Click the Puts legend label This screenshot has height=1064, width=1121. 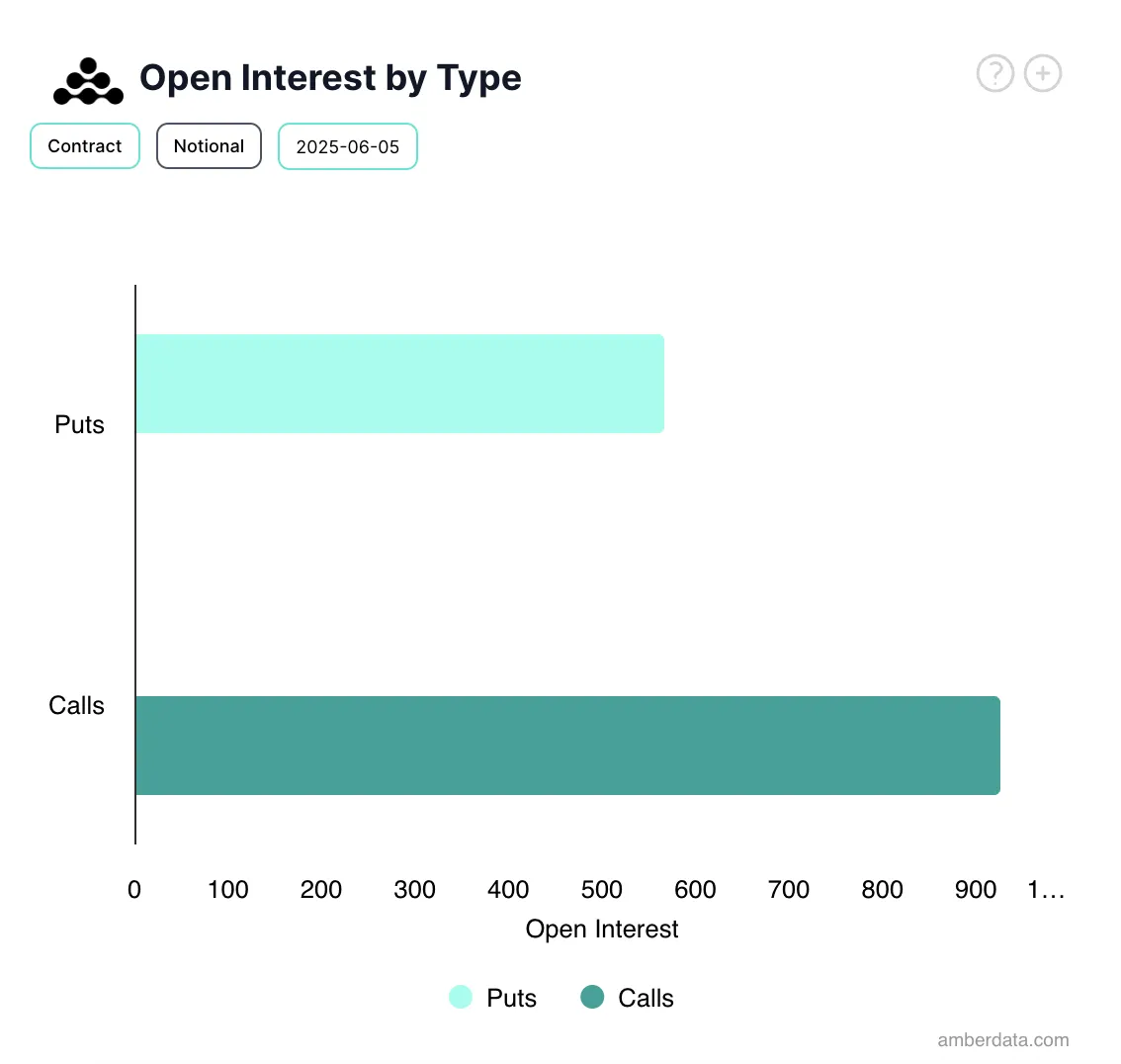511,998
